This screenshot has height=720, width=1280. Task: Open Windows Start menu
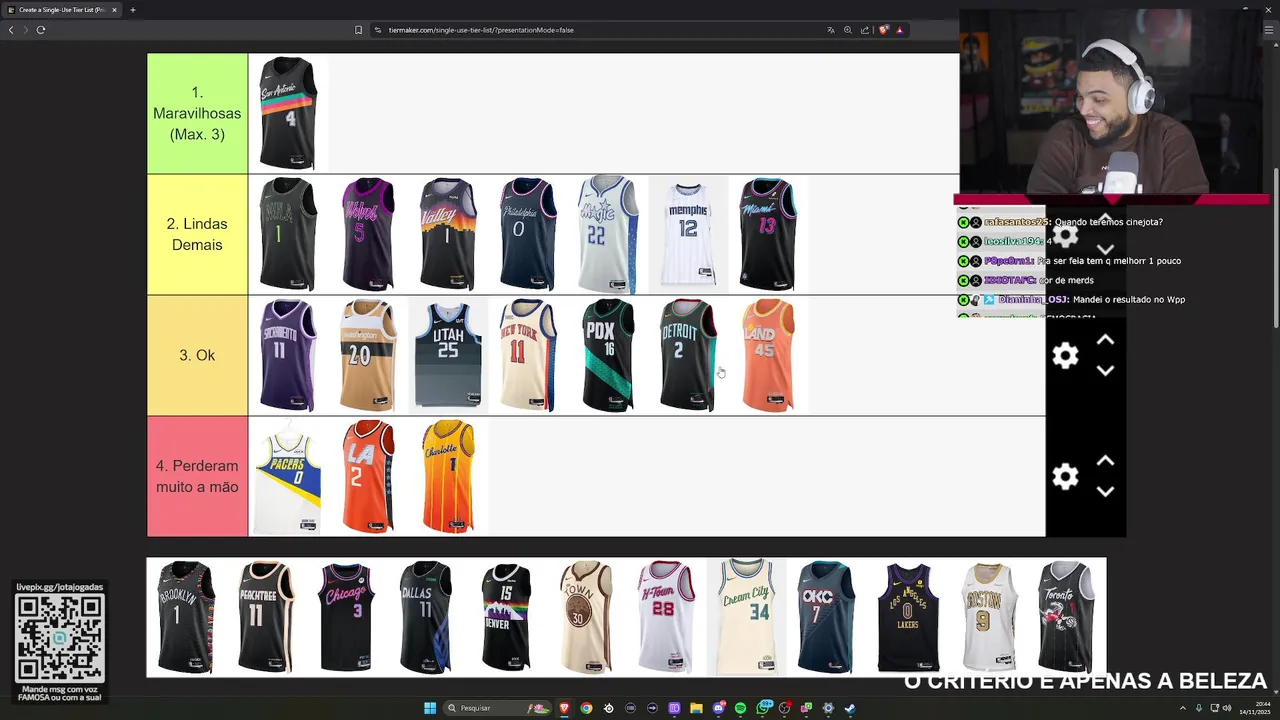[x=430, y=708]
